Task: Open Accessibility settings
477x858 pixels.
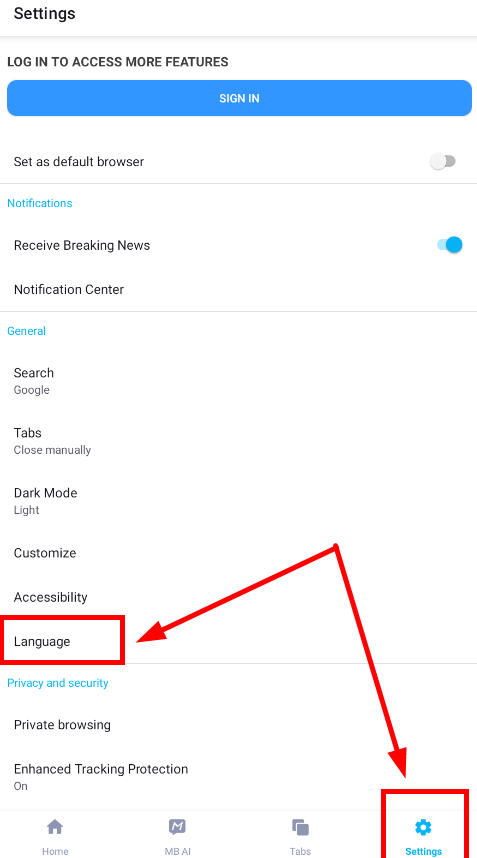Action: 238,597
